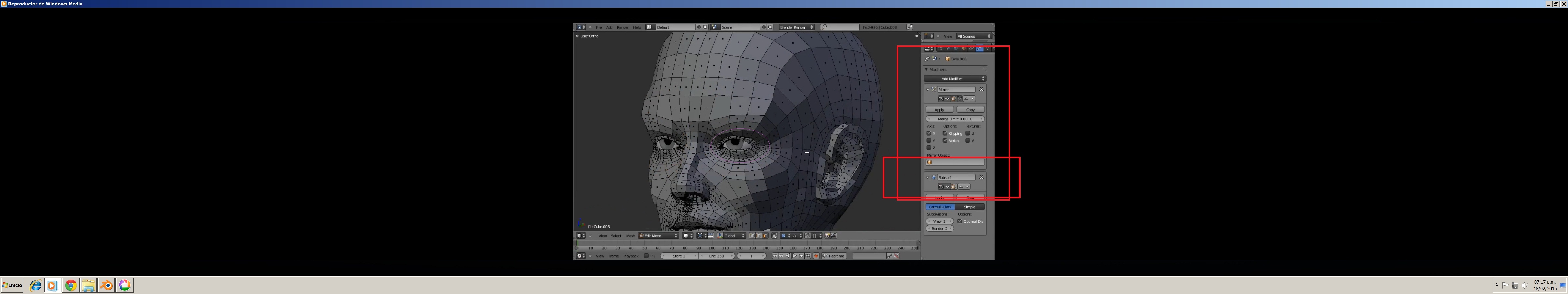Click the Apply button for Mirror
The height and width of the screenshot is (294, 1568).
click(x=939, y=109)
